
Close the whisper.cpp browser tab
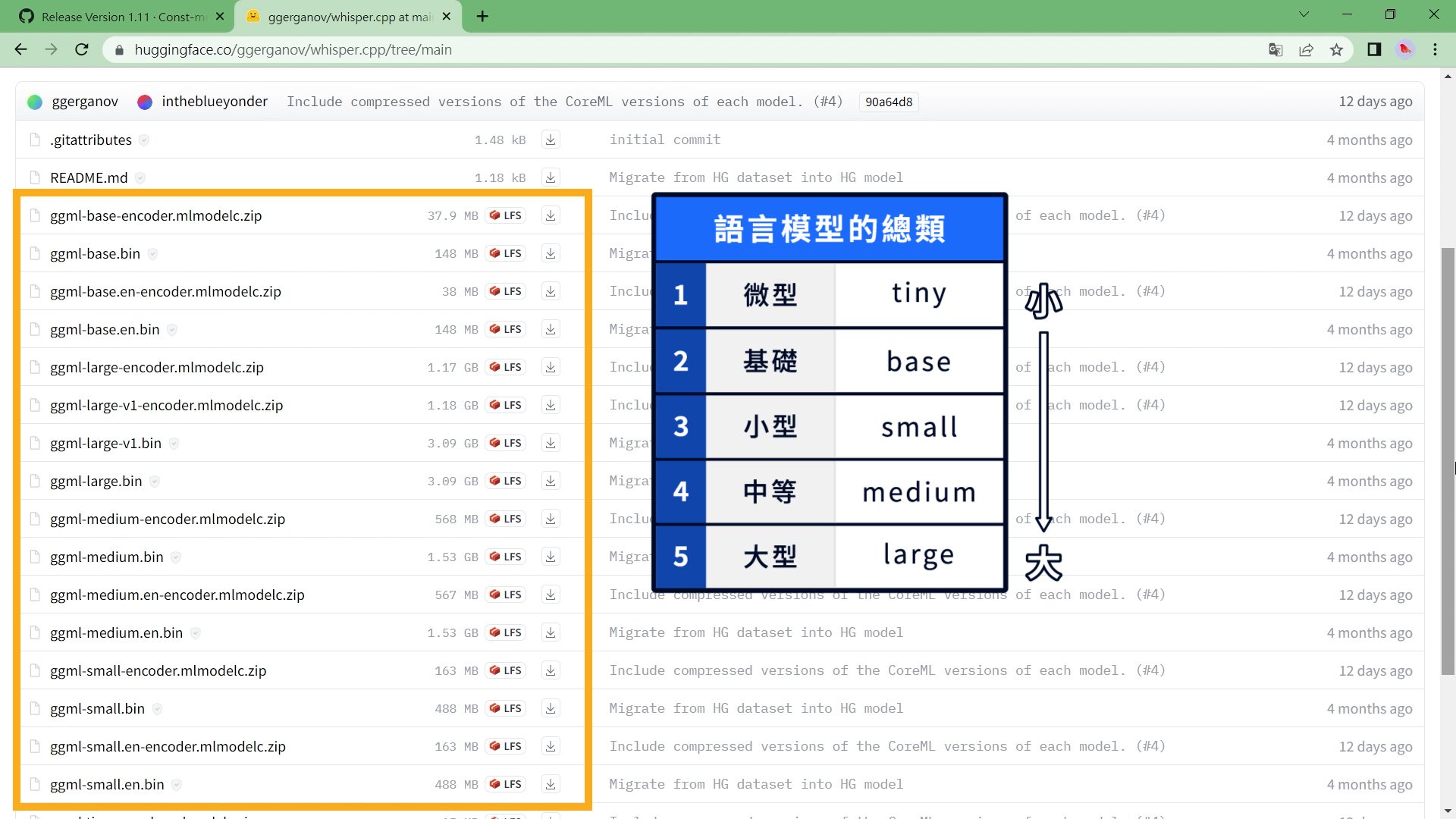[447, 17]
